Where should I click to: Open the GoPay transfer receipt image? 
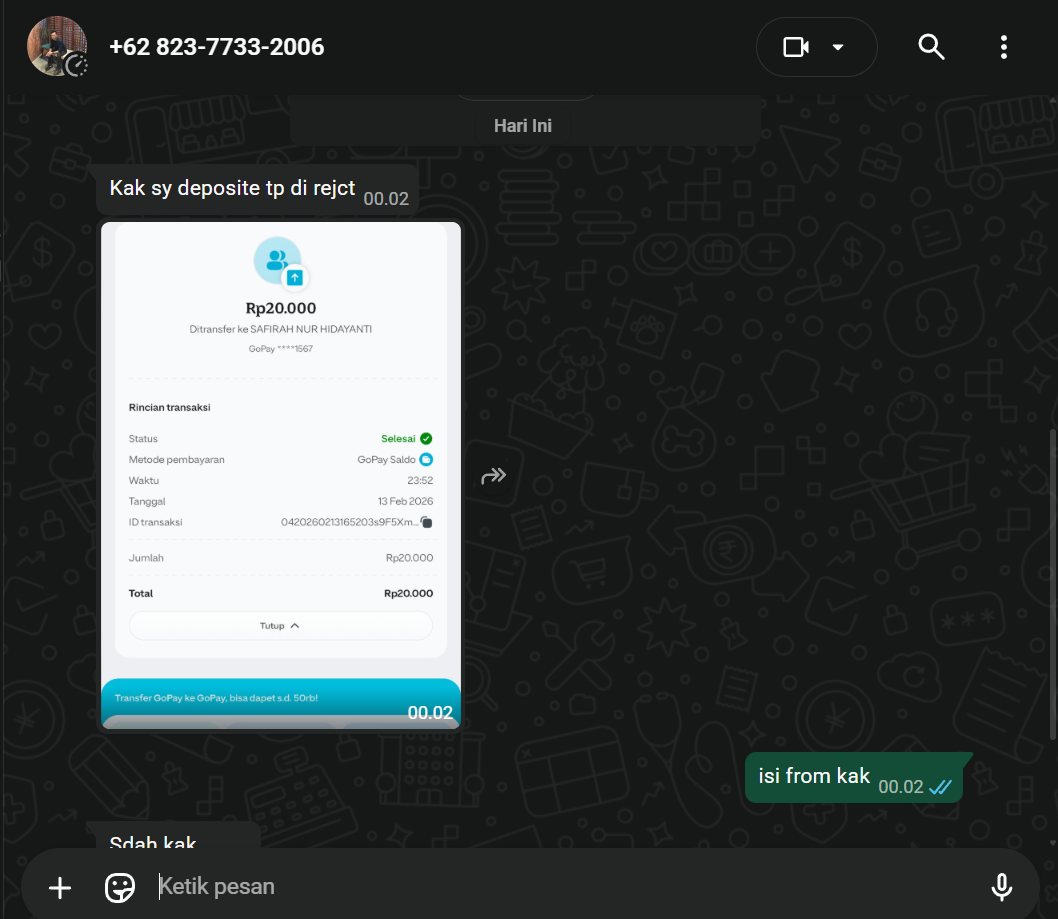tap(281, 476)
